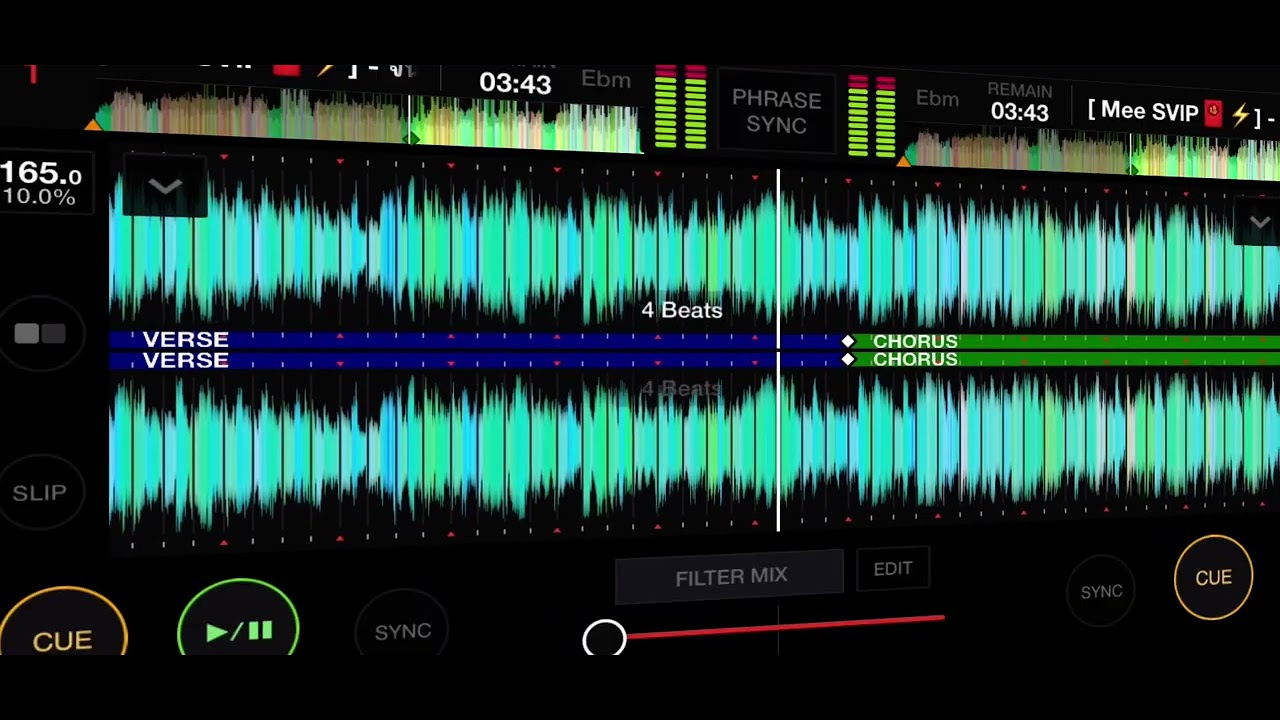The width and height of the screenshot is (1280, 720).
Task: Tap the right deck Ebm key label
Action: coord(937,98)
